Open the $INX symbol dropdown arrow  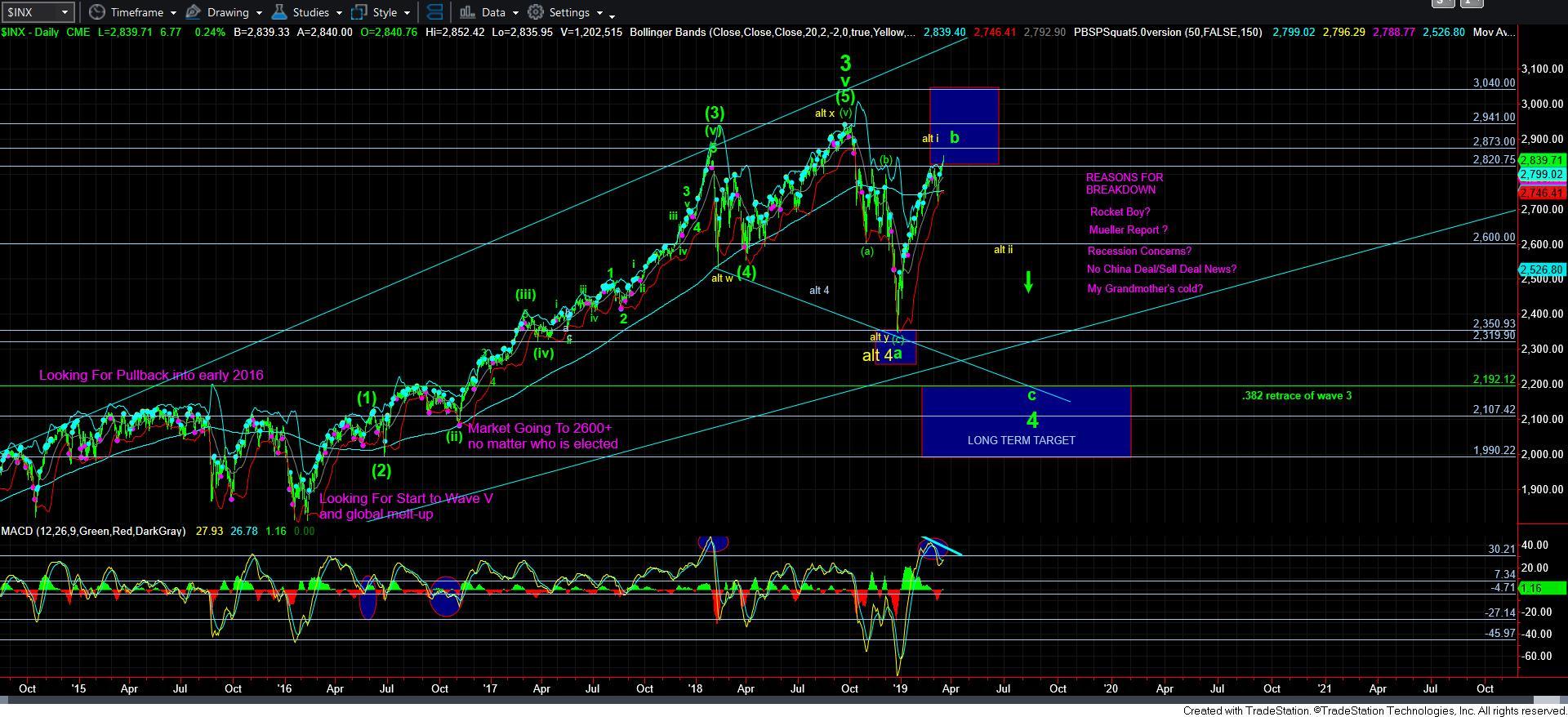click(65, 12)
